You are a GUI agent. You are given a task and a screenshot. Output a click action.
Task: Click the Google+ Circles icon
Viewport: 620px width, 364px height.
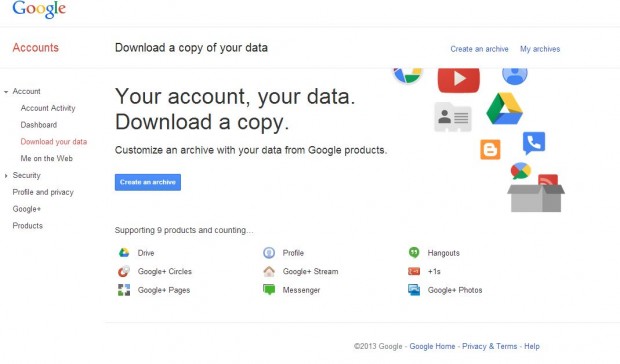click(124, 271)
